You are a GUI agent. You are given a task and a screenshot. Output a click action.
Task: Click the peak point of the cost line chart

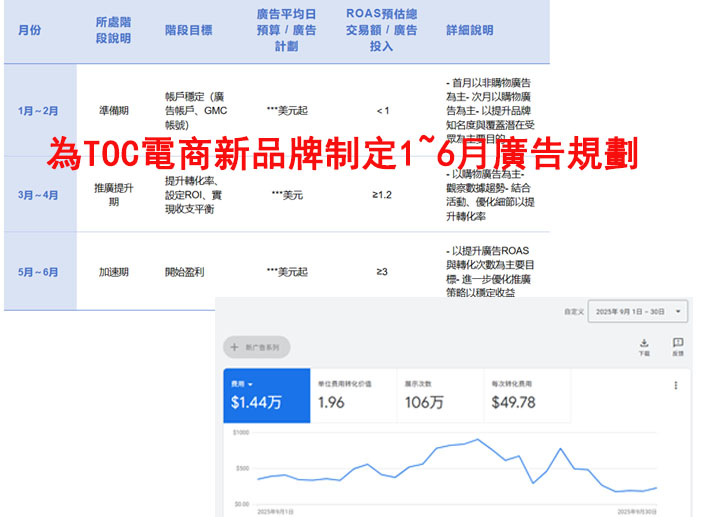tap(477, 439)
